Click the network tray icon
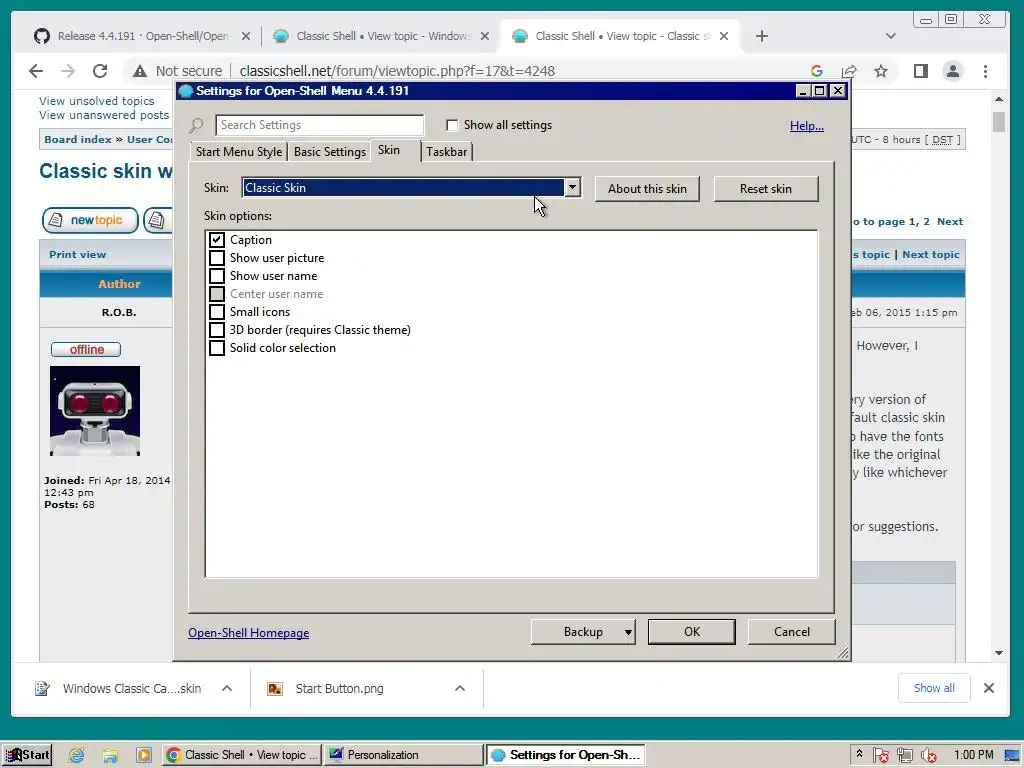This screenshot has height=768, width=1024. pyautogui.click(x=904, y=755)
